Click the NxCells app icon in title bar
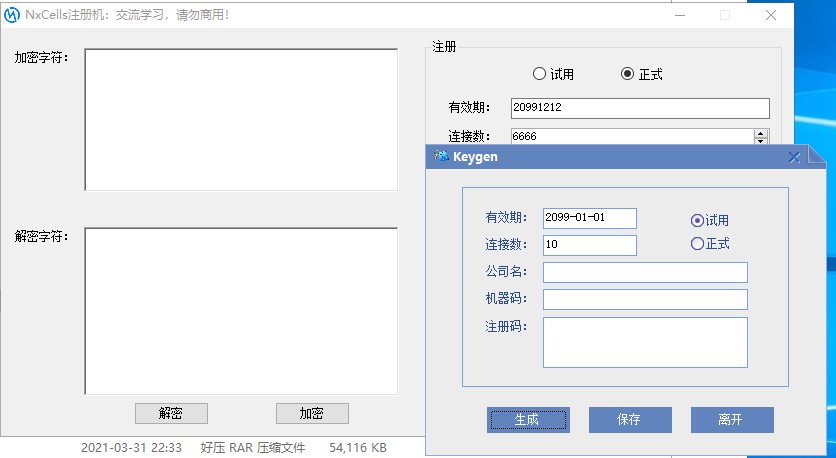 tap(11, 15)
